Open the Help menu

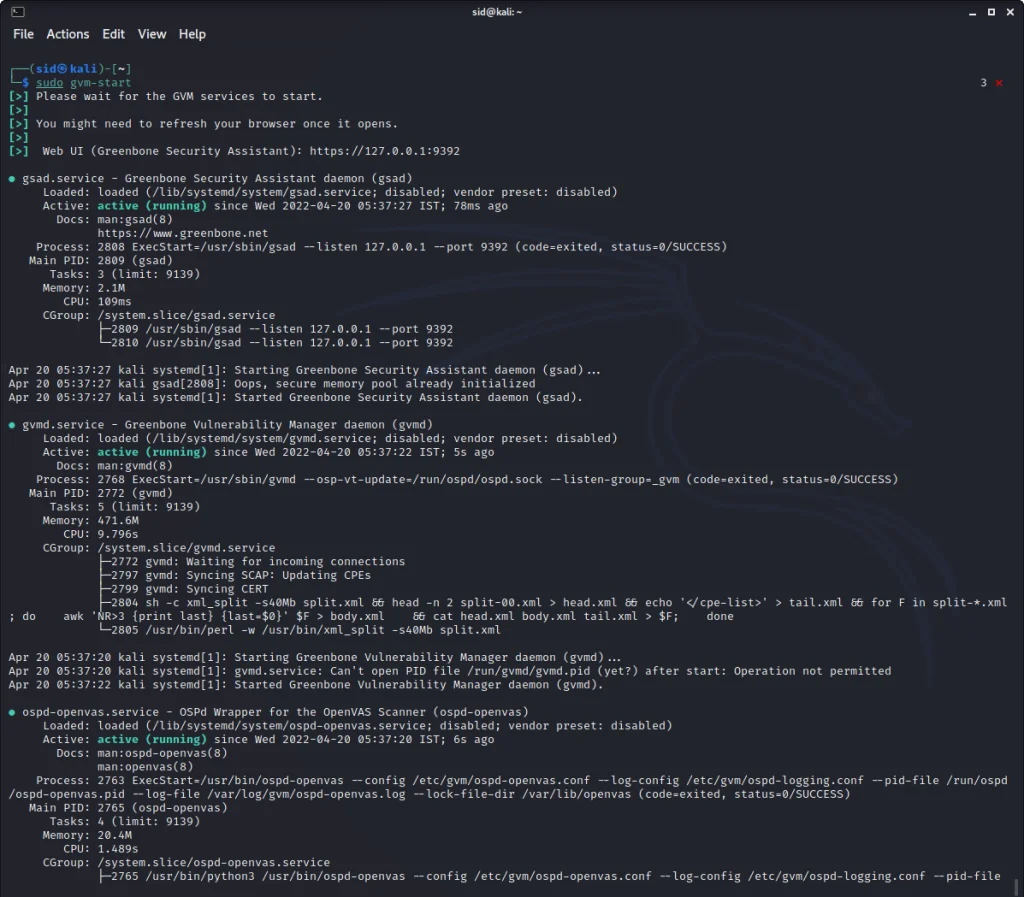click(191, 33)
